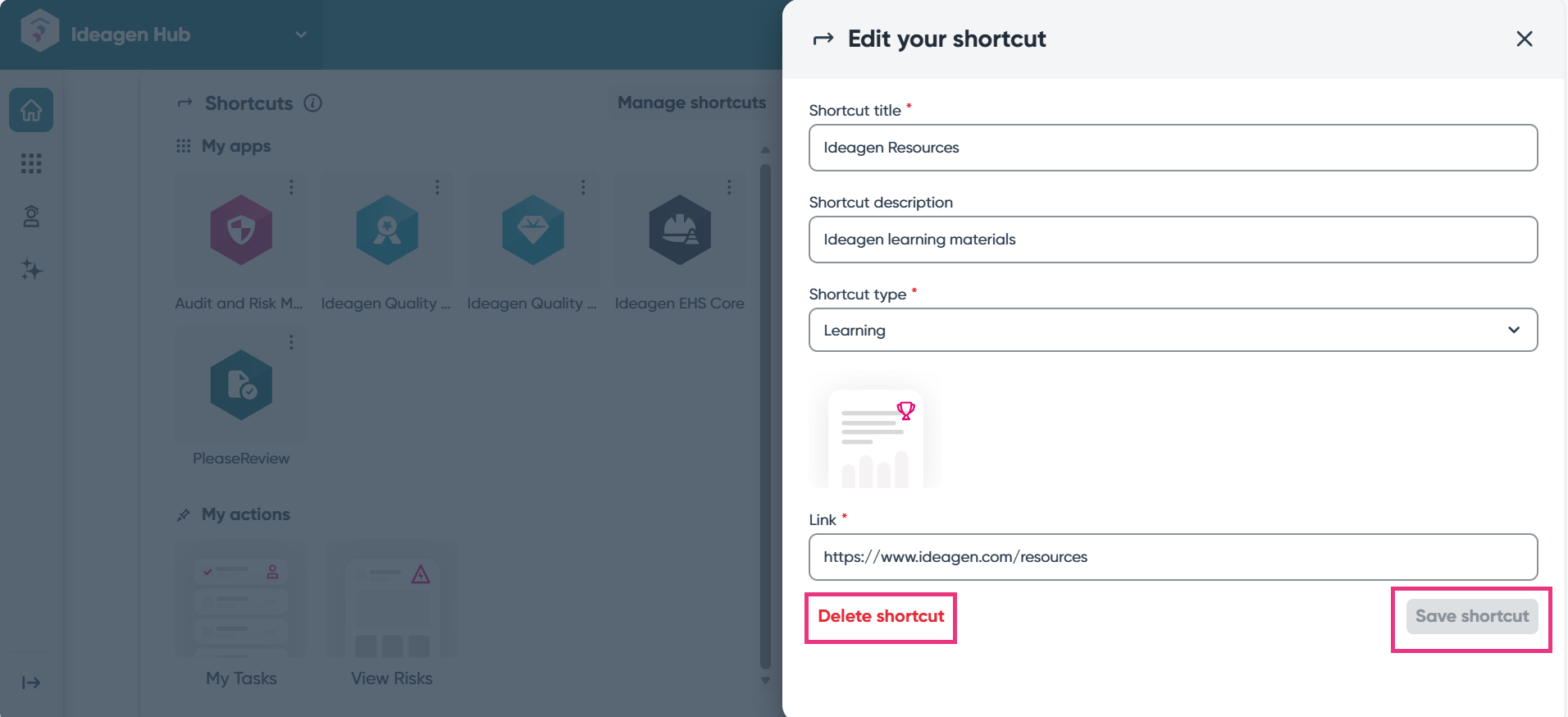Image resolution: width=1568 pixels, height=717 pixels.
Task: Open options menu for Audit and Risk app
Action: pos(291,187)
